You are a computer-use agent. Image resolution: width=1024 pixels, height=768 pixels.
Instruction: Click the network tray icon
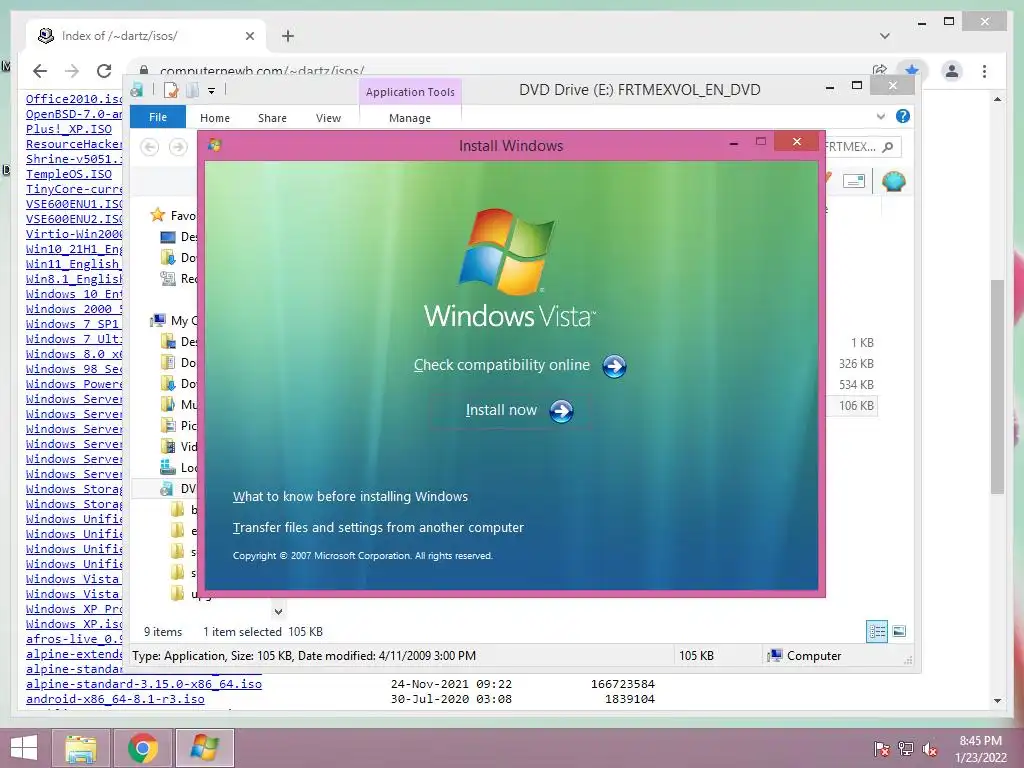coord(906,749)
